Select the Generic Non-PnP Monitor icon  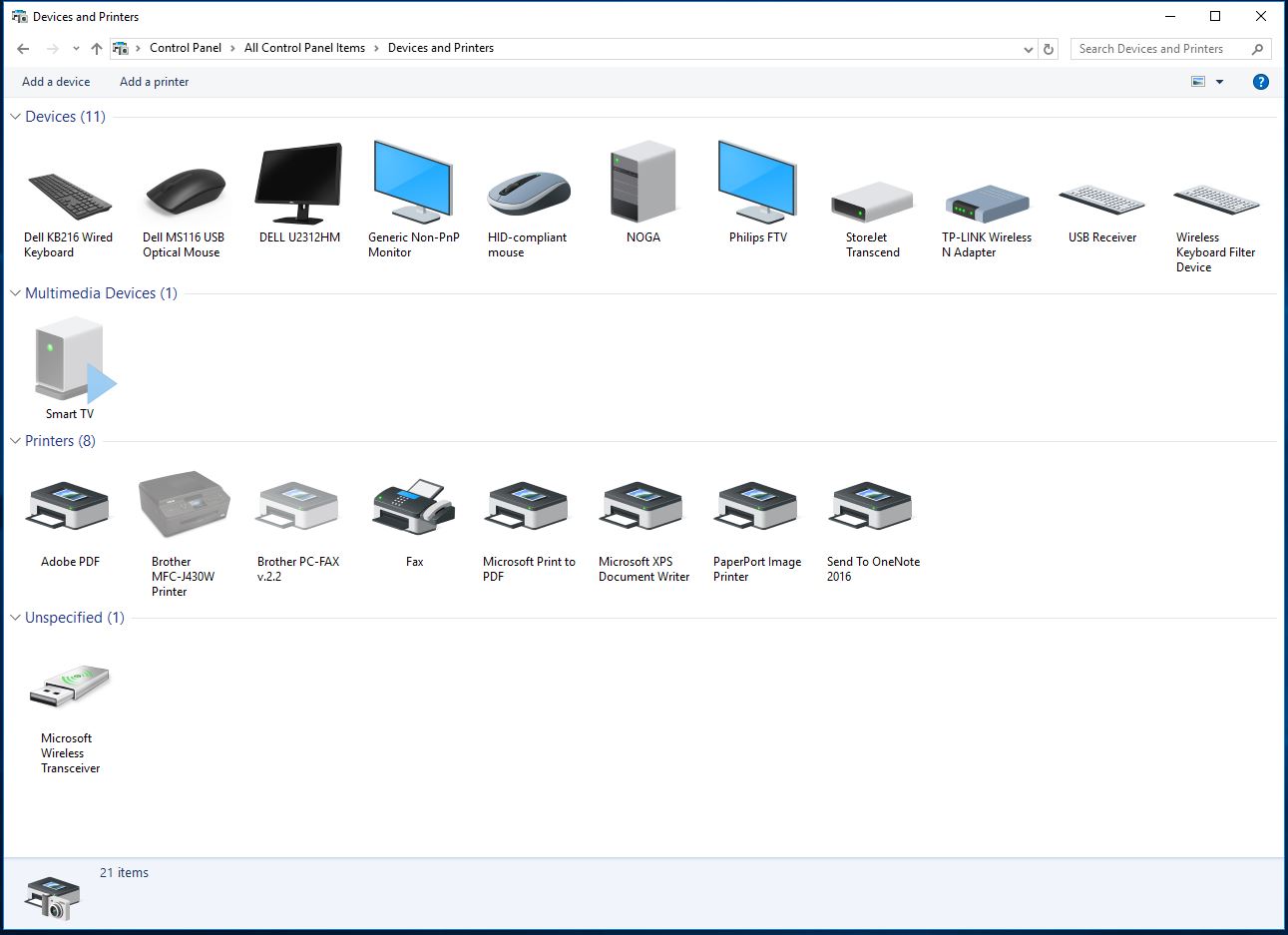[413, 182]
